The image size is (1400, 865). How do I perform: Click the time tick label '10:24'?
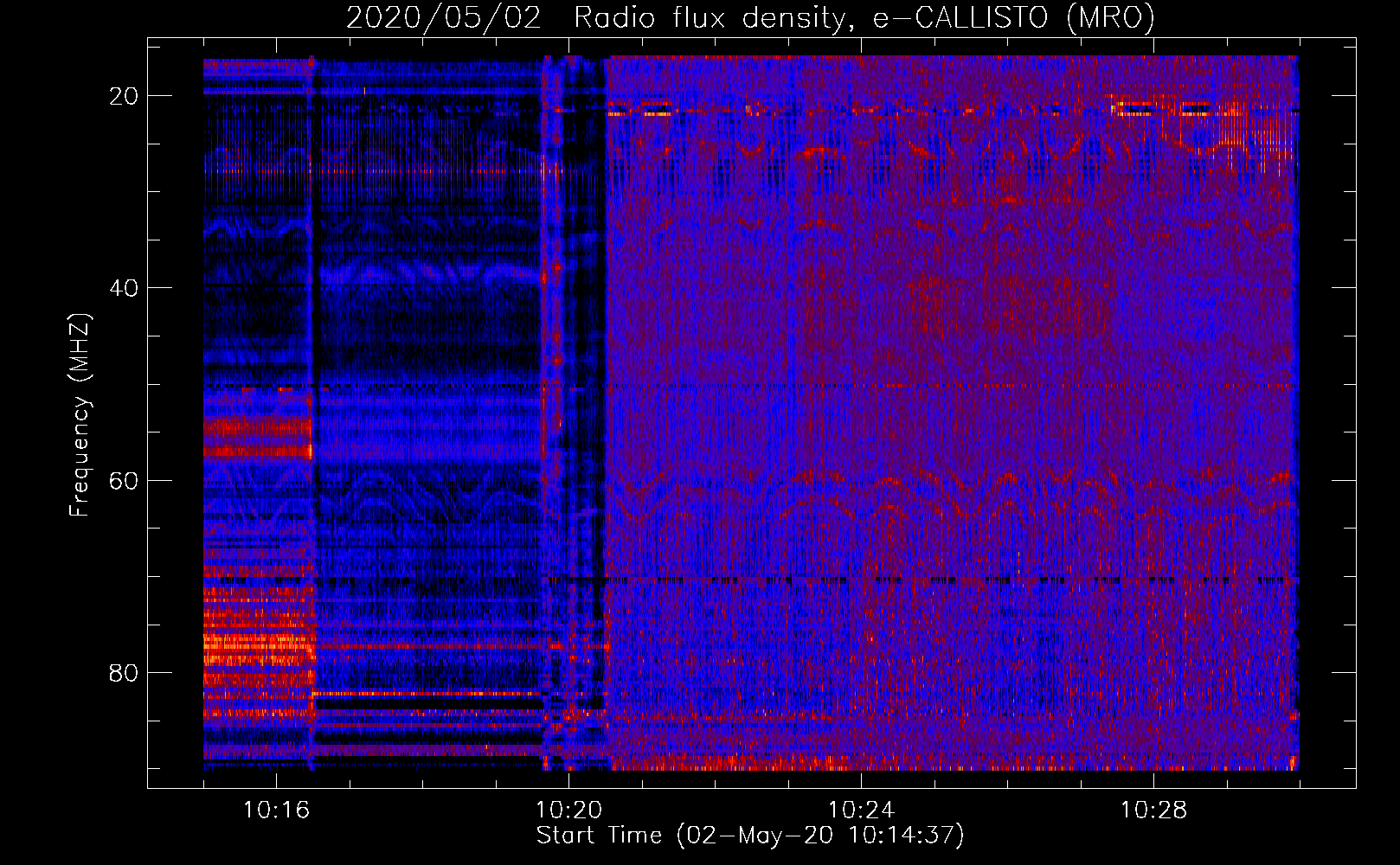(861, 810)
